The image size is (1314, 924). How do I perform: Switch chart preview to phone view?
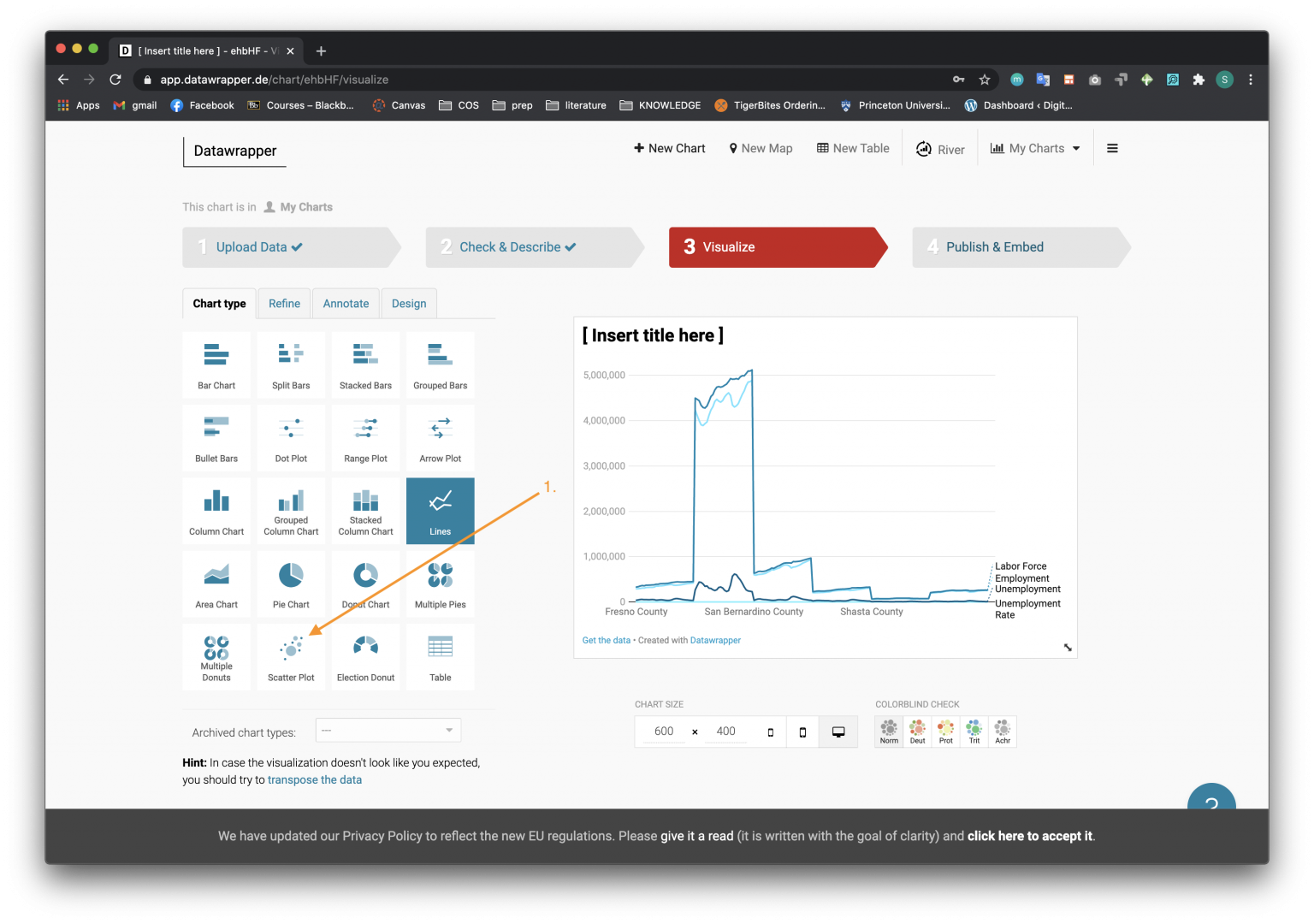coord(802,731)
